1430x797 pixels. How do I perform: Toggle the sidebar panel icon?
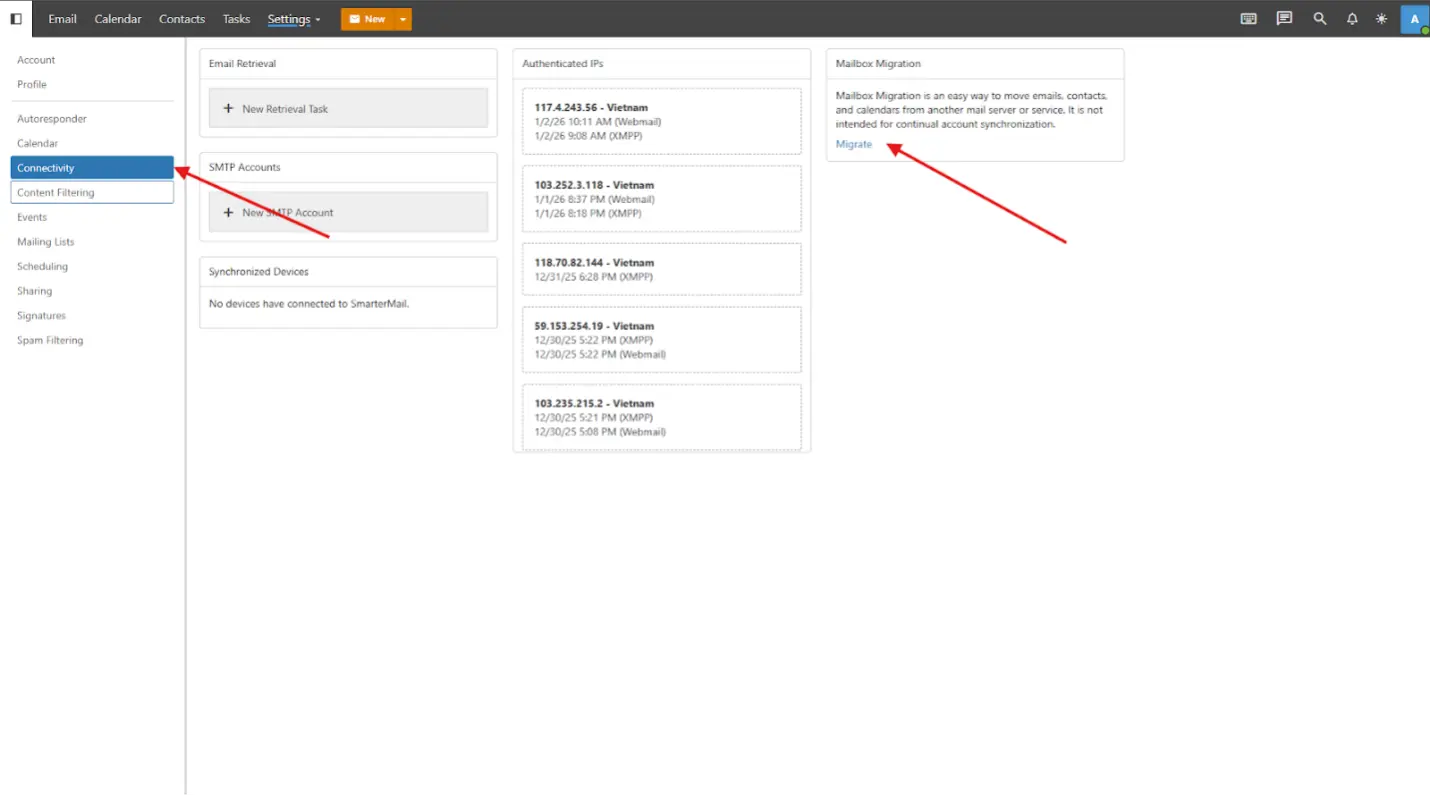[x=16, y=18]
